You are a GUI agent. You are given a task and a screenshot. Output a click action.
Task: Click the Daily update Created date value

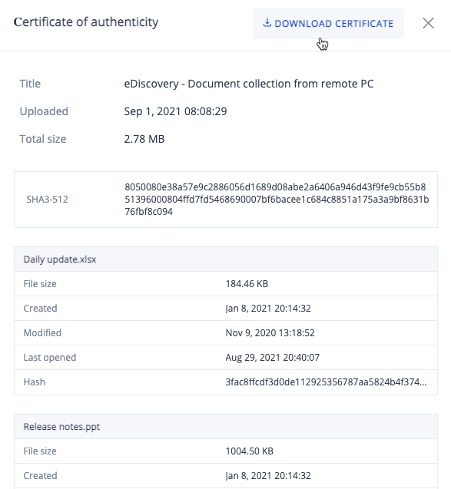[268, 308]
